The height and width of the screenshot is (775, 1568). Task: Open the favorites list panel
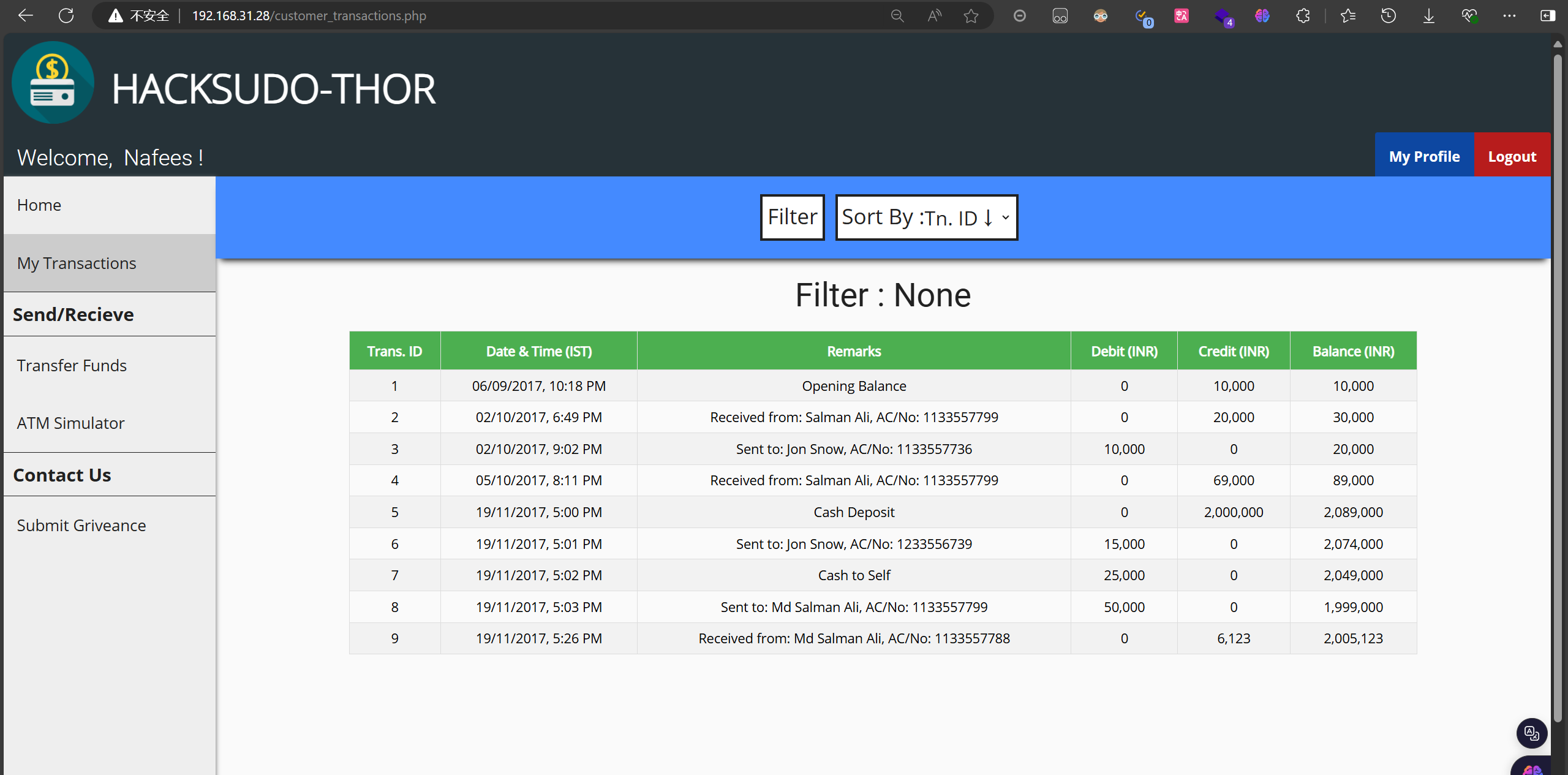1348,16
